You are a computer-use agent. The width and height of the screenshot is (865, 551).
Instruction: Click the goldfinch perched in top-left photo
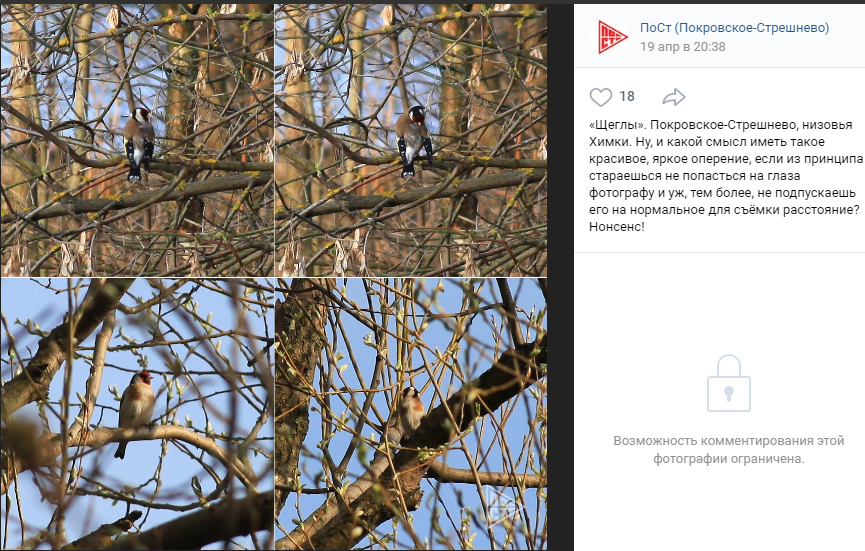139,143
